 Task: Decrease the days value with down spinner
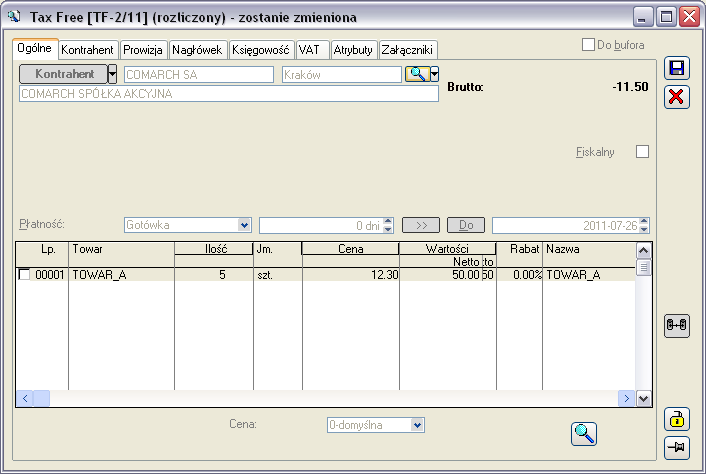click(388, 229)
